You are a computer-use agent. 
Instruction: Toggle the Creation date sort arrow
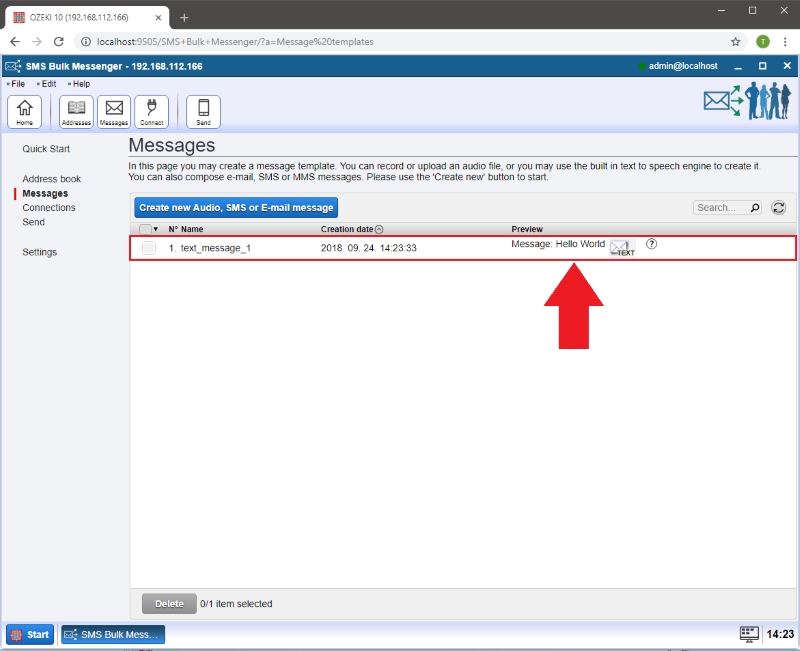(x=379, y=229)
